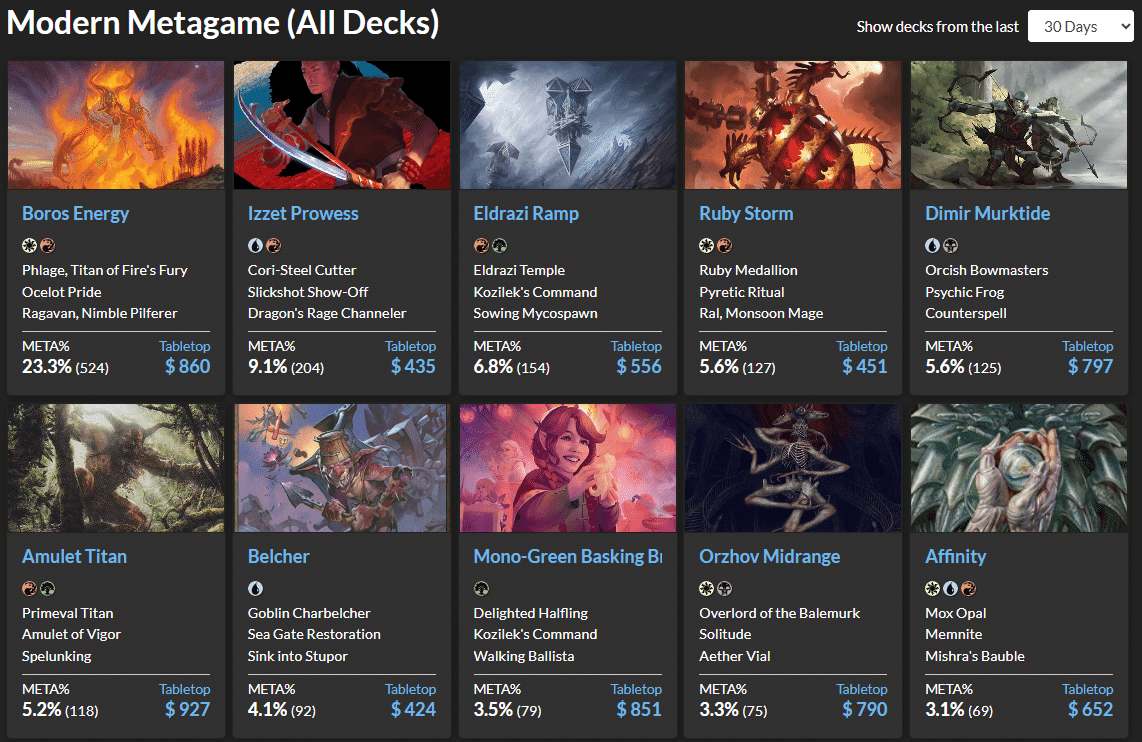This screenshot has width=1142, height=742.
Task: Click the blue mana icon under Izzet Prowess
Action: (255, 245)
